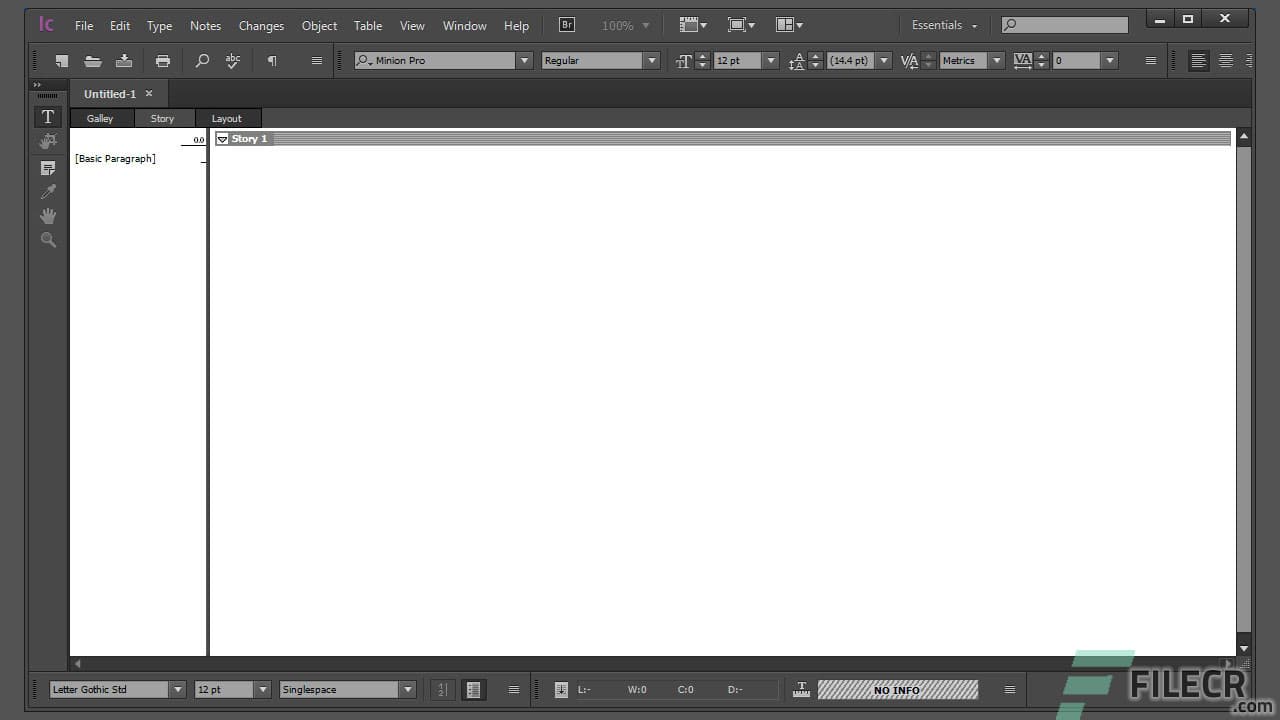Collapse the Story 1 header triangle
Image resolution: width=1280 pixels, height=720 pixels.
[222, 138]
